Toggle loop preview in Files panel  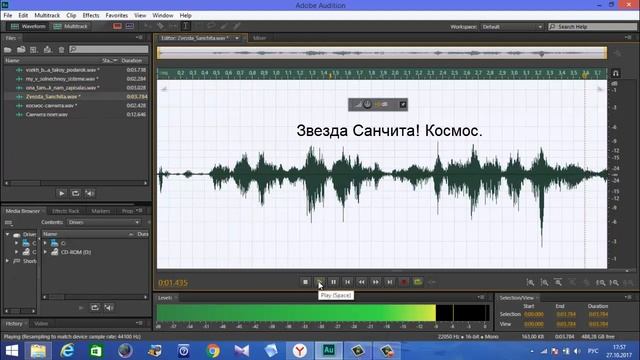click(76, 193)
